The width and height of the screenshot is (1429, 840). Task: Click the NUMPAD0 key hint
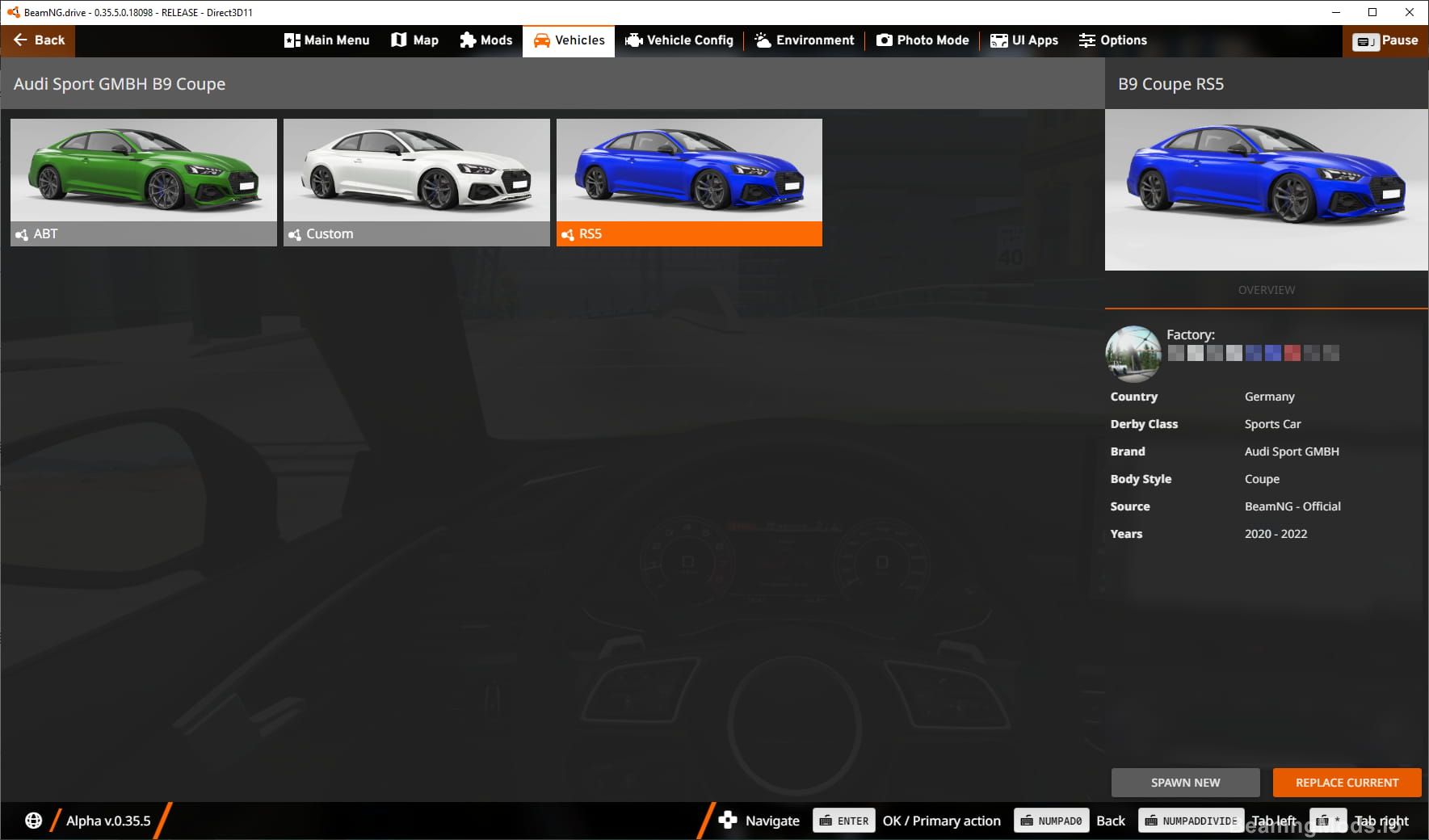tap(1051, 821)
